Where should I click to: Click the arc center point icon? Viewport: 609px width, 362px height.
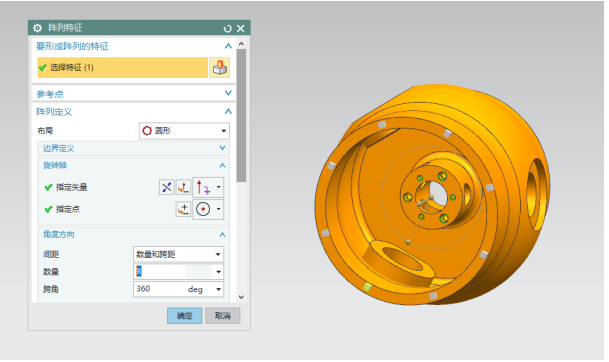pos(203,209)
